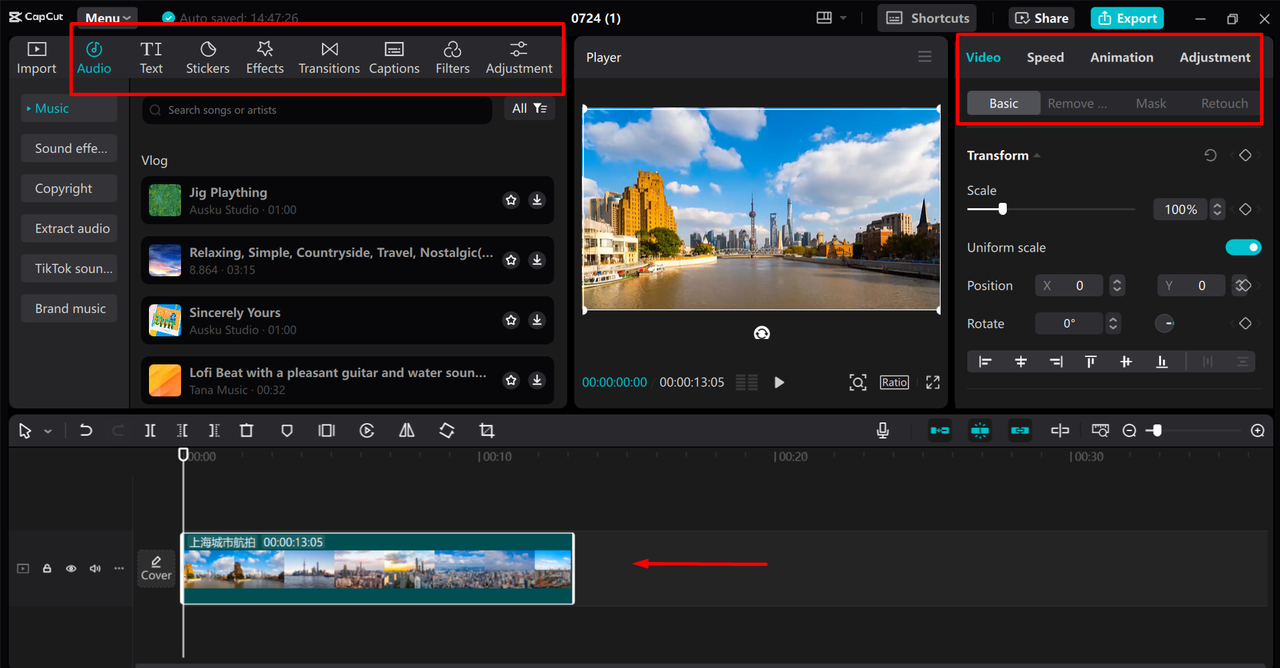The height and width of the screenshot is (668, 1280).
Task: Reset the Transform settings
Action: [x=1210, y=155]
